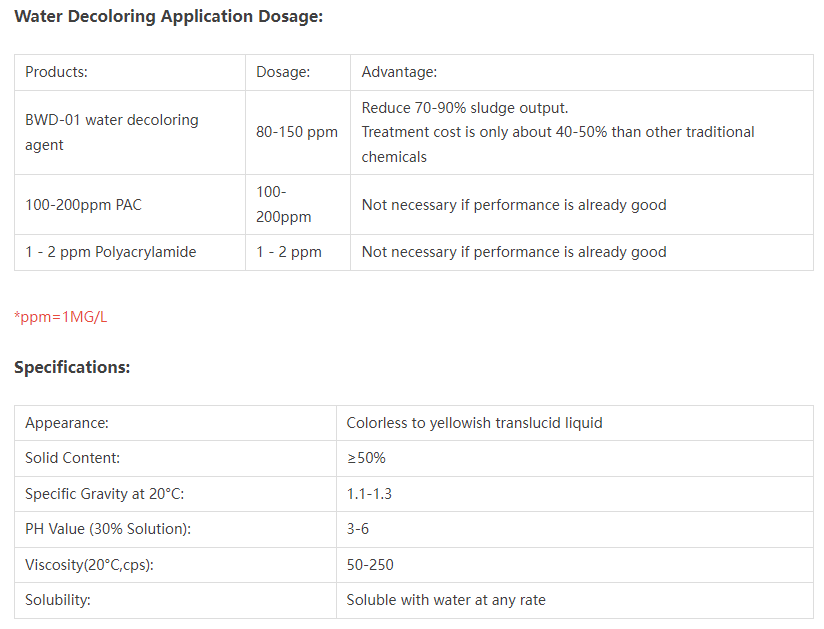Click Soluble with water at any rate
824x629 pixels.
pos(446,600)
